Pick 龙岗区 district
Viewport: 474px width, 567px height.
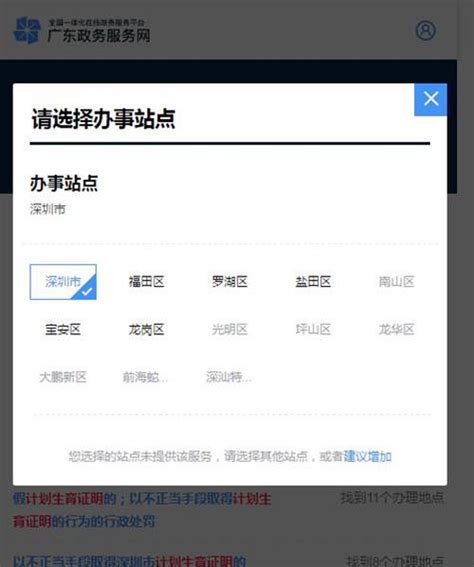pos(146,329)
